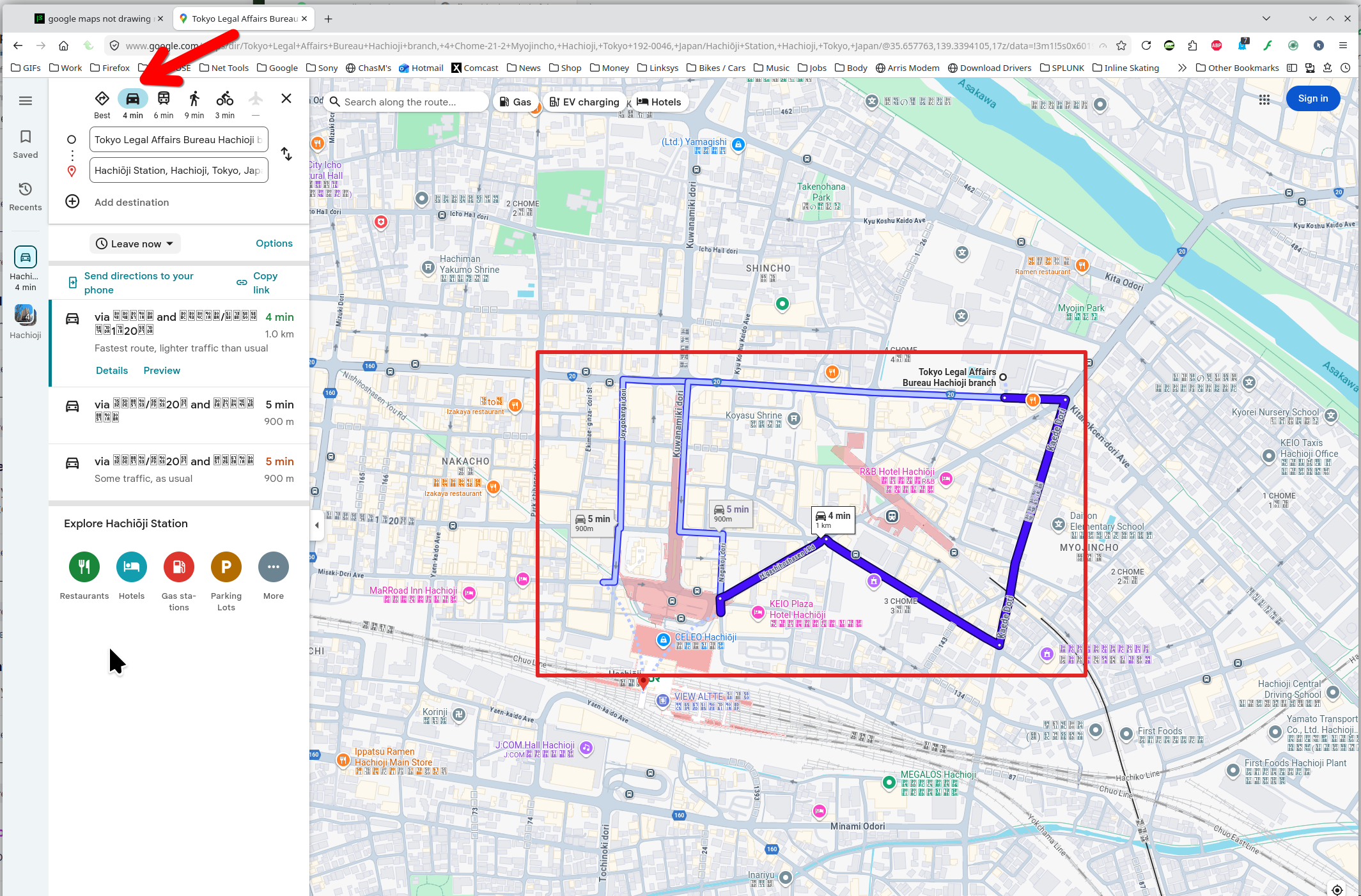Screen dimensions: 1361x896
Task: Choose the Best travel mode icon
Action: click(102, 99)
